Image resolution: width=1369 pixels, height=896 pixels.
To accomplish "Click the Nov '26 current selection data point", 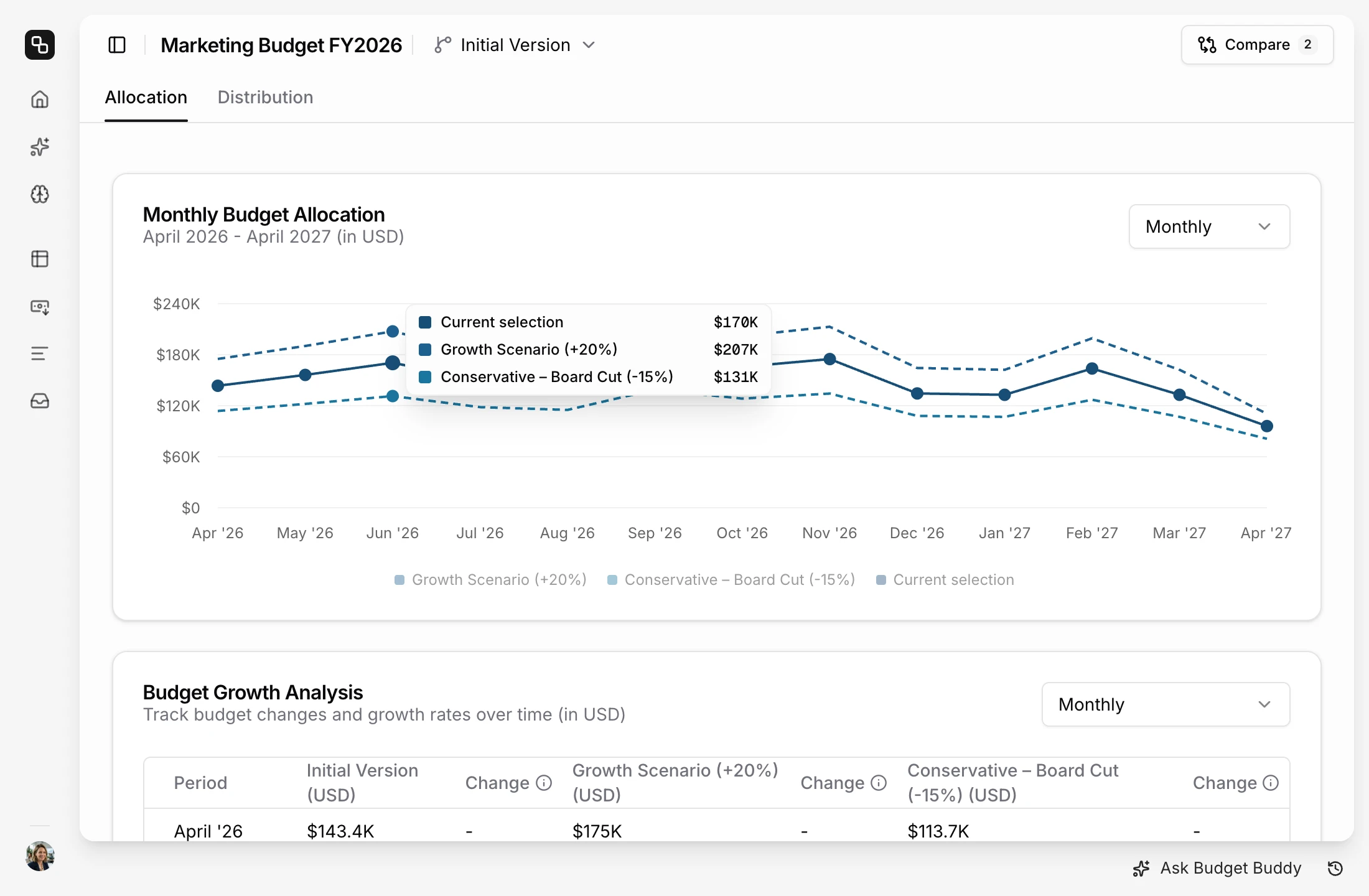I will pyautogui.click(x=829, y=359).
